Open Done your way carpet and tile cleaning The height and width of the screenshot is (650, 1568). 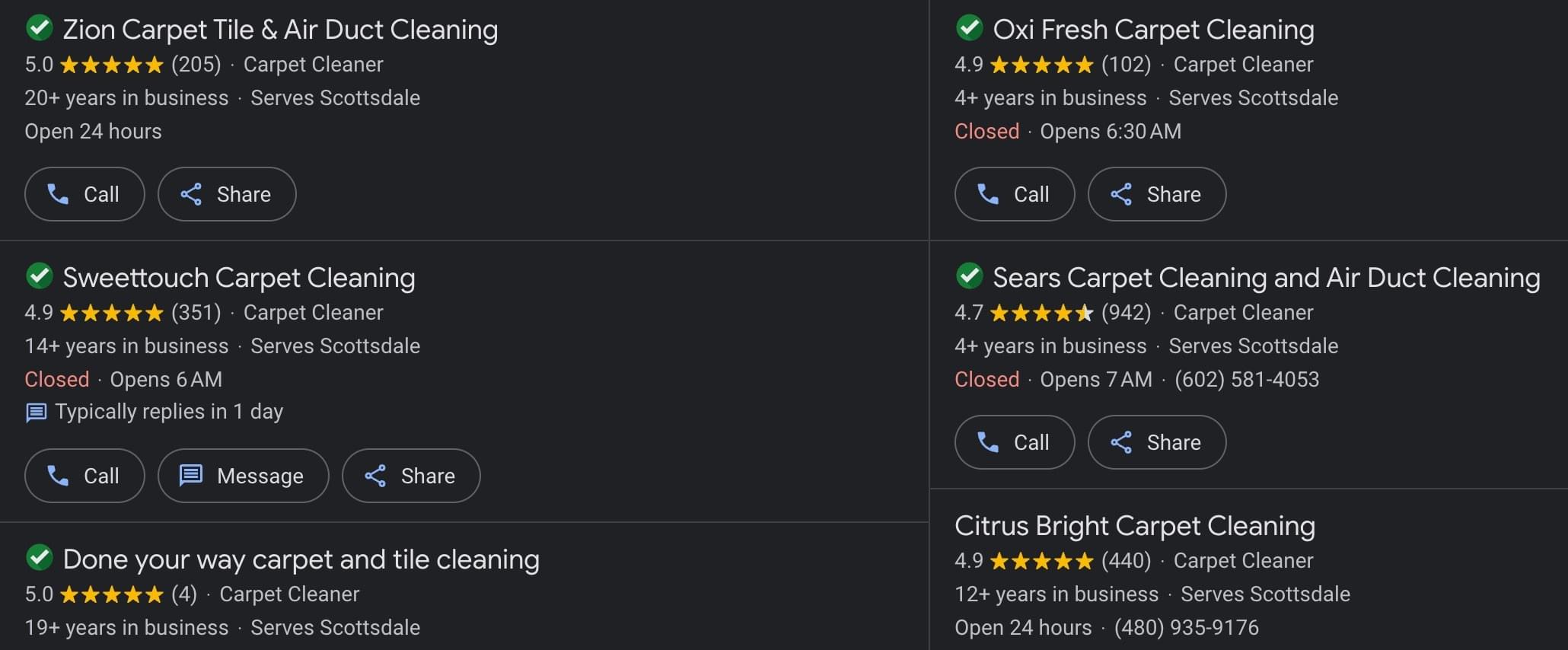pos(301,559)
